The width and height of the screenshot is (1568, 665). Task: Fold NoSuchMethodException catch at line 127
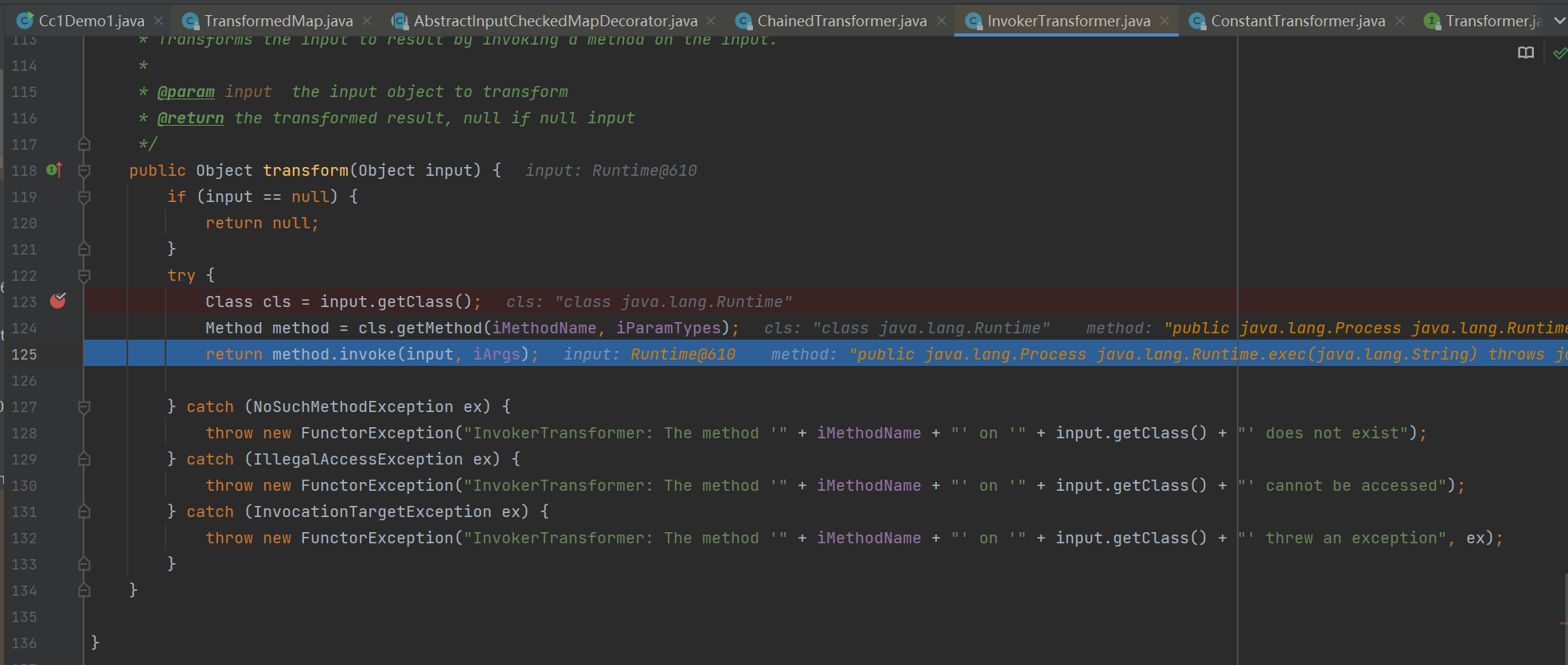tap(84, 406)
